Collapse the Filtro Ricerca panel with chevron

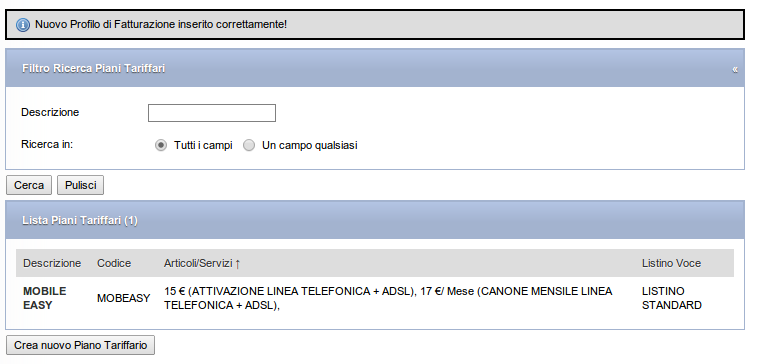click(x=735, y=70)
